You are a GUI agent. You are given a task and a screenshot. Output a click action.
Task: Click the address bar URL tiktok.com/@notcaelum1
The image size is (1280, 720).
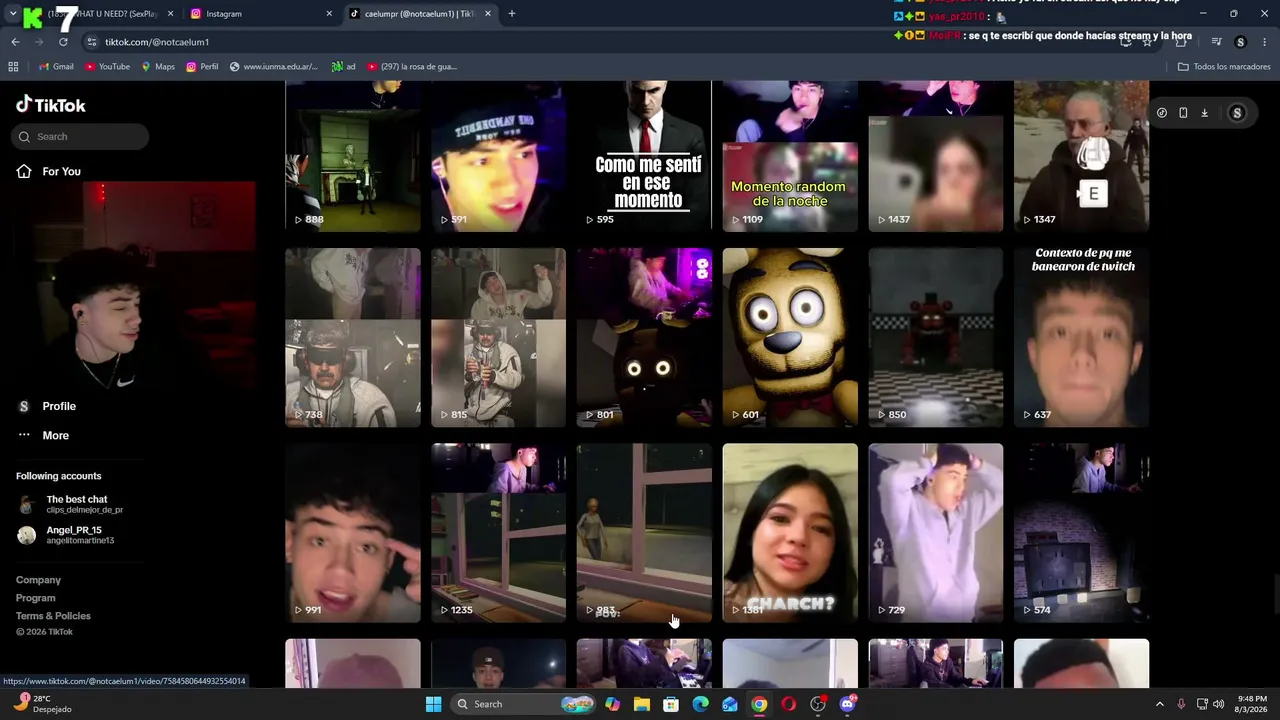tap(157, 42)
